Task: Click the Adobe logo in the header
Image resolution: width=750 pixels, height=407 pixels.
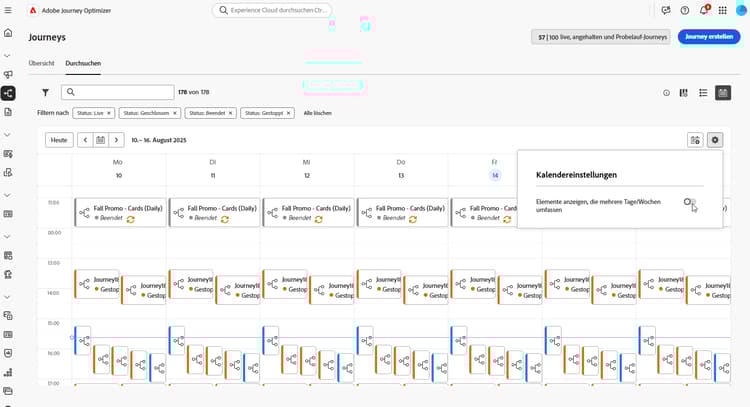Action: 33,10
